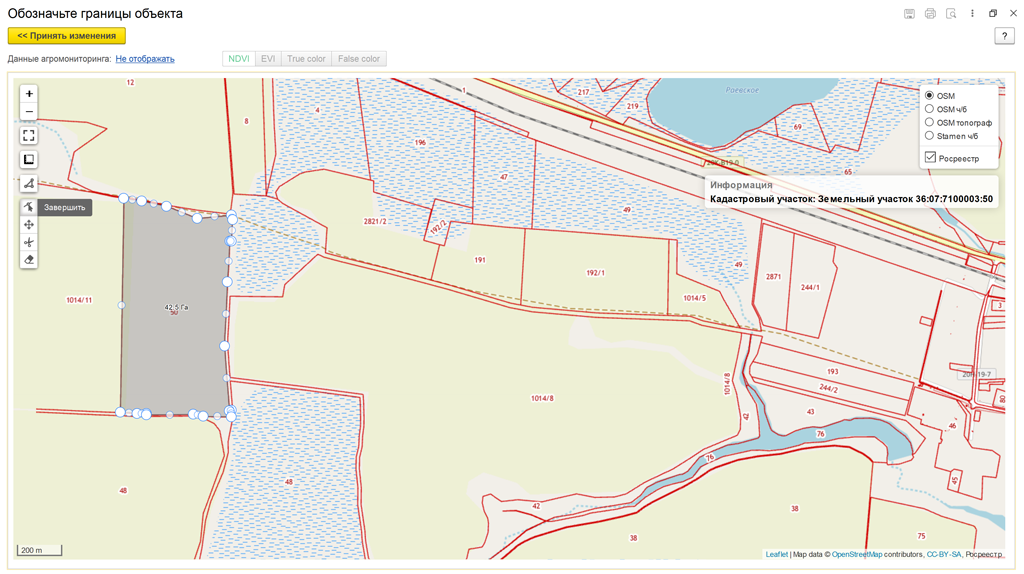Click the Принять изменения button
This screenshot has height=574, width=1024.
67,36
